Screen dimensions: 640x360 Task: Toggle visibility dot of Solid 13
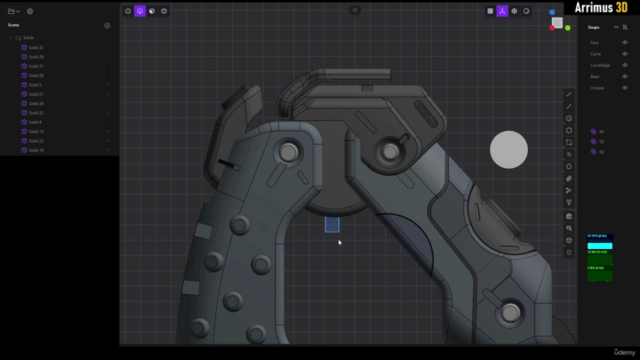click(108, 132)
